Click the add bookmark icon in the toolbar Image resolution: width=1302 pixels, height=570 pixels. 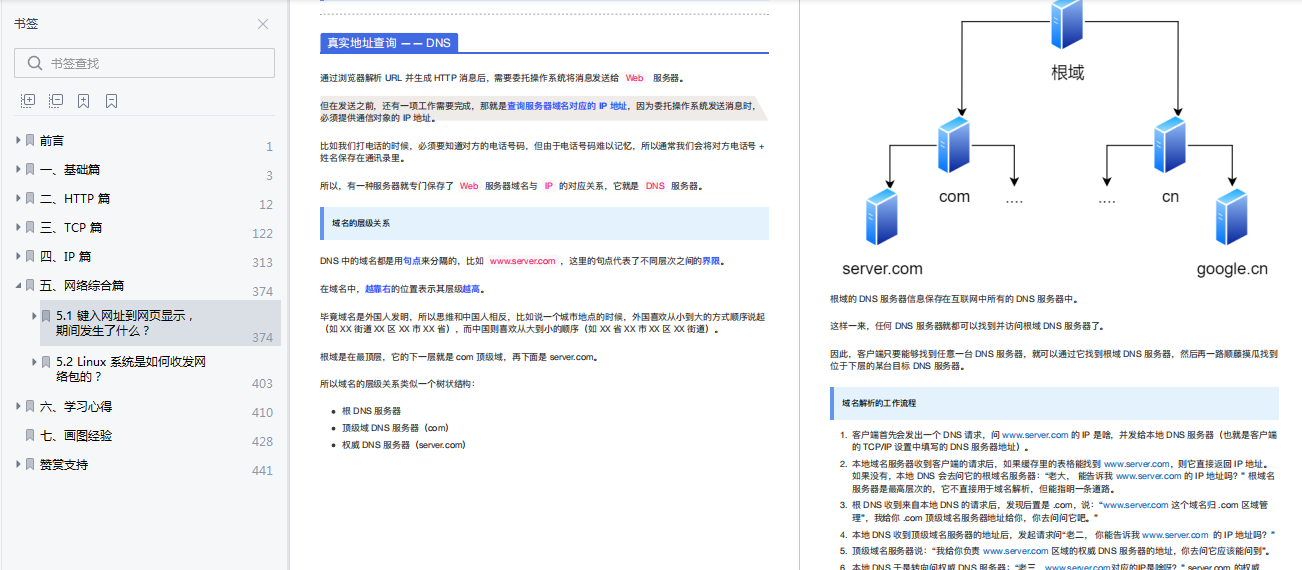[84, 101]
